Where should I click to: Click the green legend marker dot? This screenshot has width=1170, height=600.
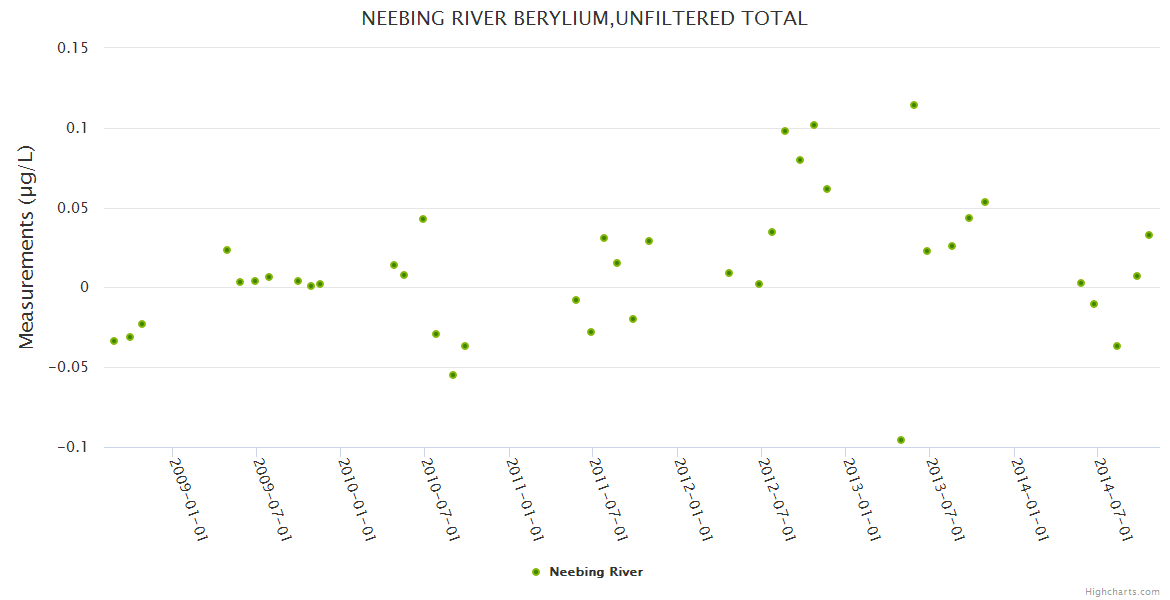coord(536,572)
